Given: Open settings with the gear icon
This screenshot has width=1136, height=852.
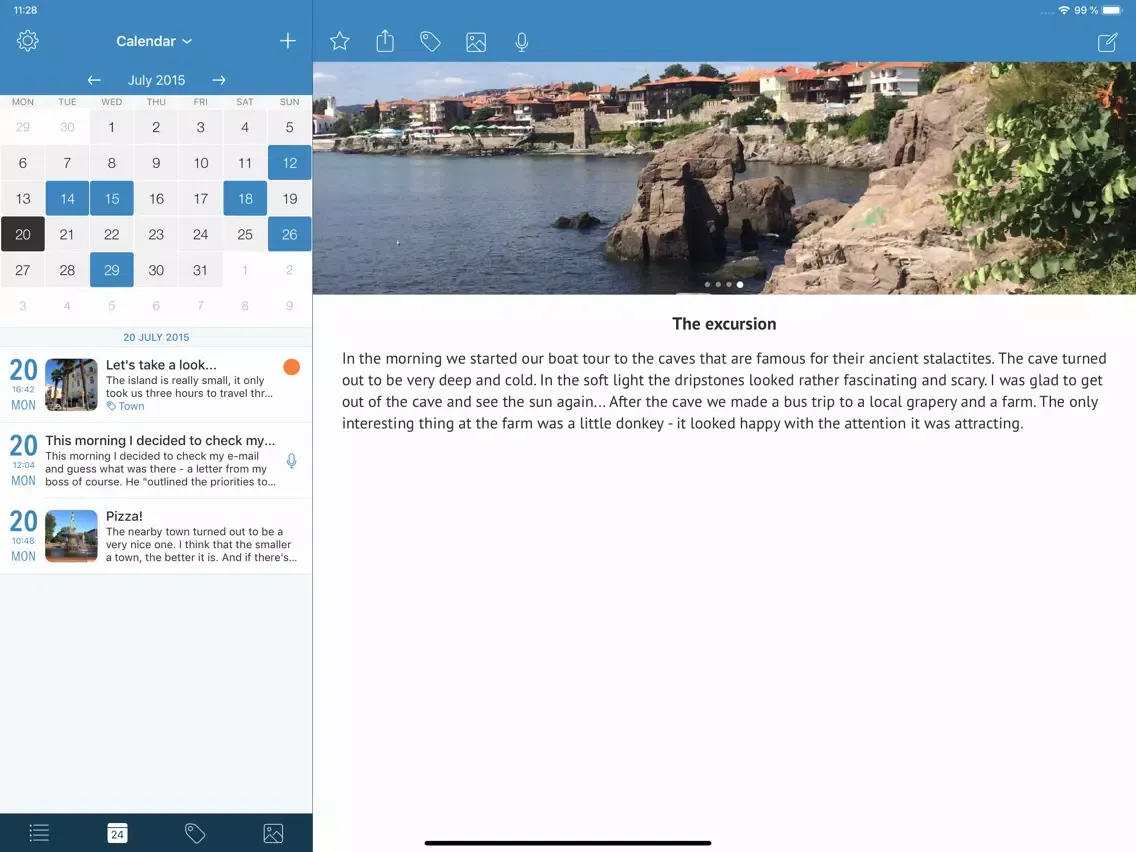Looking at the screenshot, I should [28, 41].
